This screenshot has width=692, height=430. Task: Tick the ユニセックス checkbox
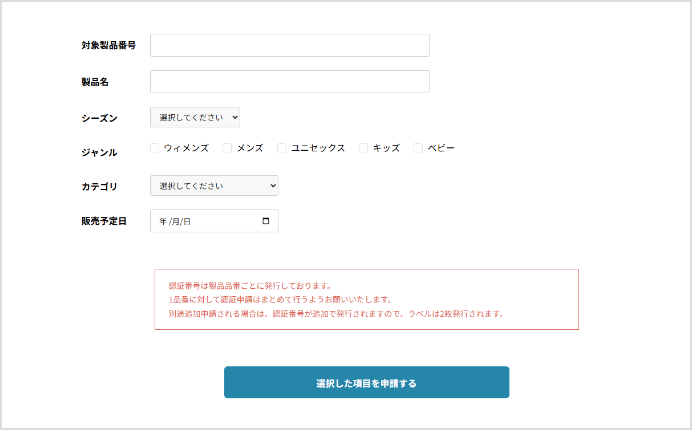282,148
